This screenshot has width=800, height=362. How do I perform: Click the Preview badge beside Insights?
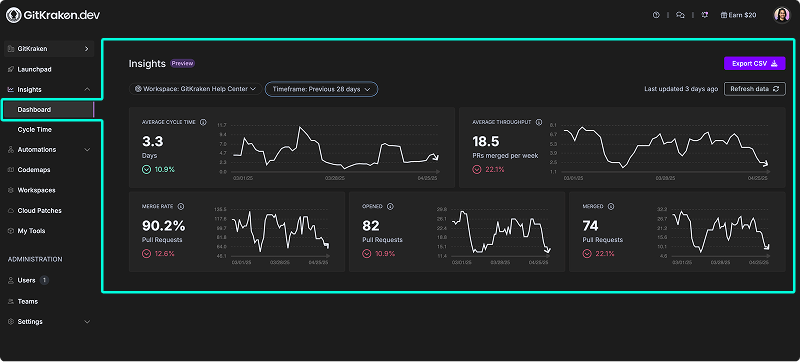[183, 64]
